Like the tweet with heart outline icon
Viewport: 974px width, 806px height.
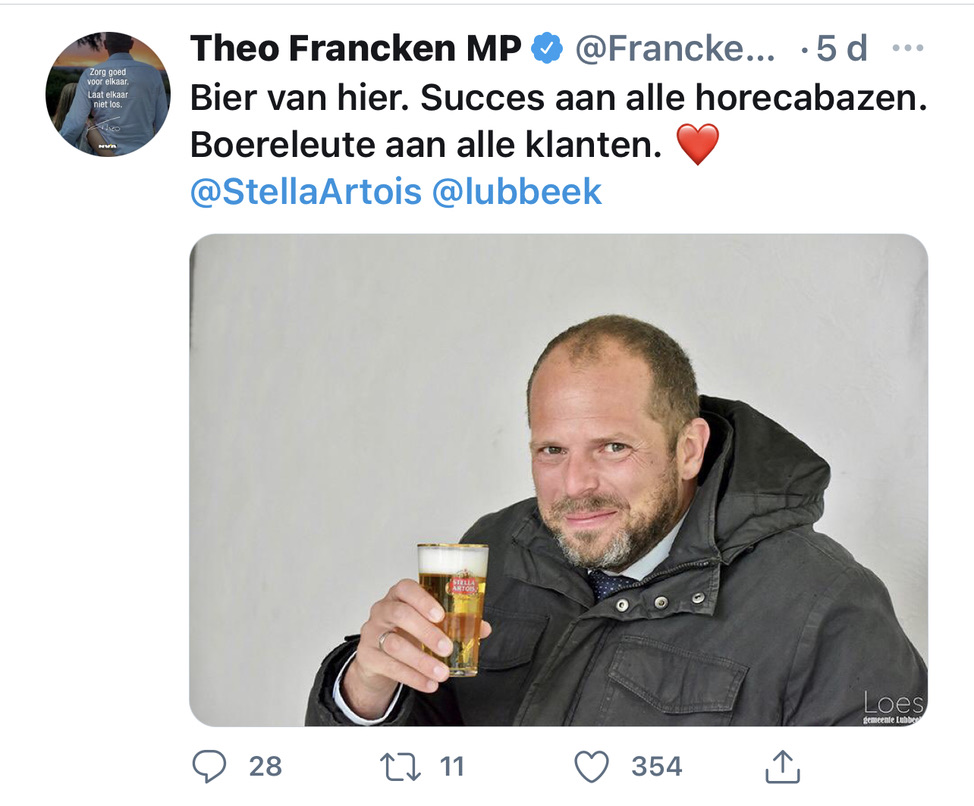click(592, 767)
